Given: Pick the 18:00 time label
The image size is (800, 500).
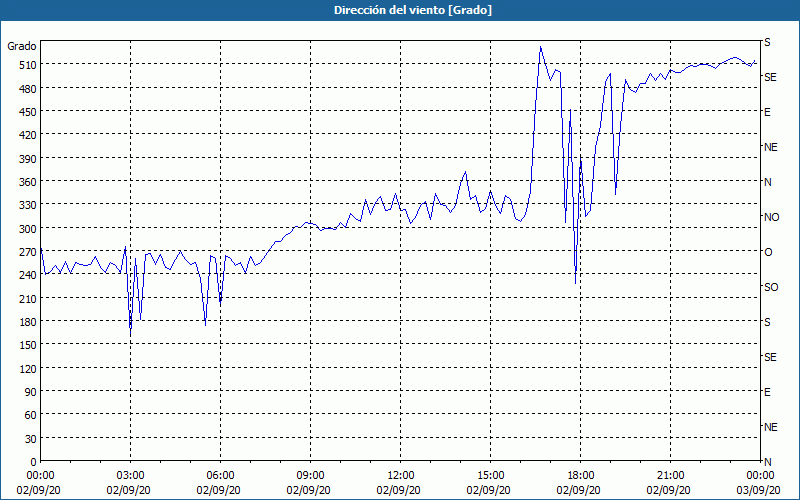Looking at the screenshot, I should [x=581, y=476].
